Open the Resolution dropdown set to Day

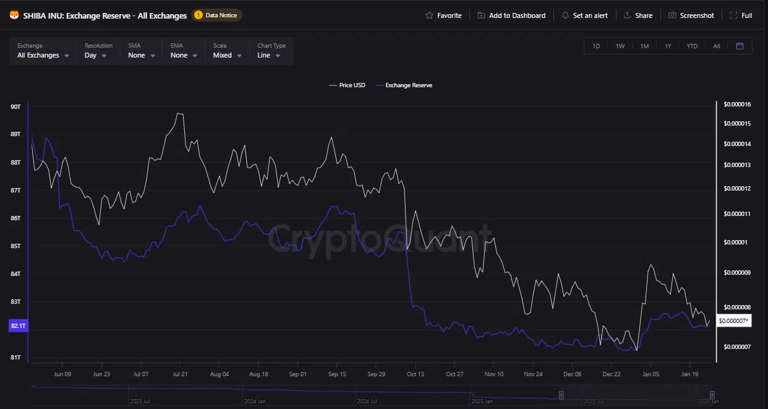98,51
